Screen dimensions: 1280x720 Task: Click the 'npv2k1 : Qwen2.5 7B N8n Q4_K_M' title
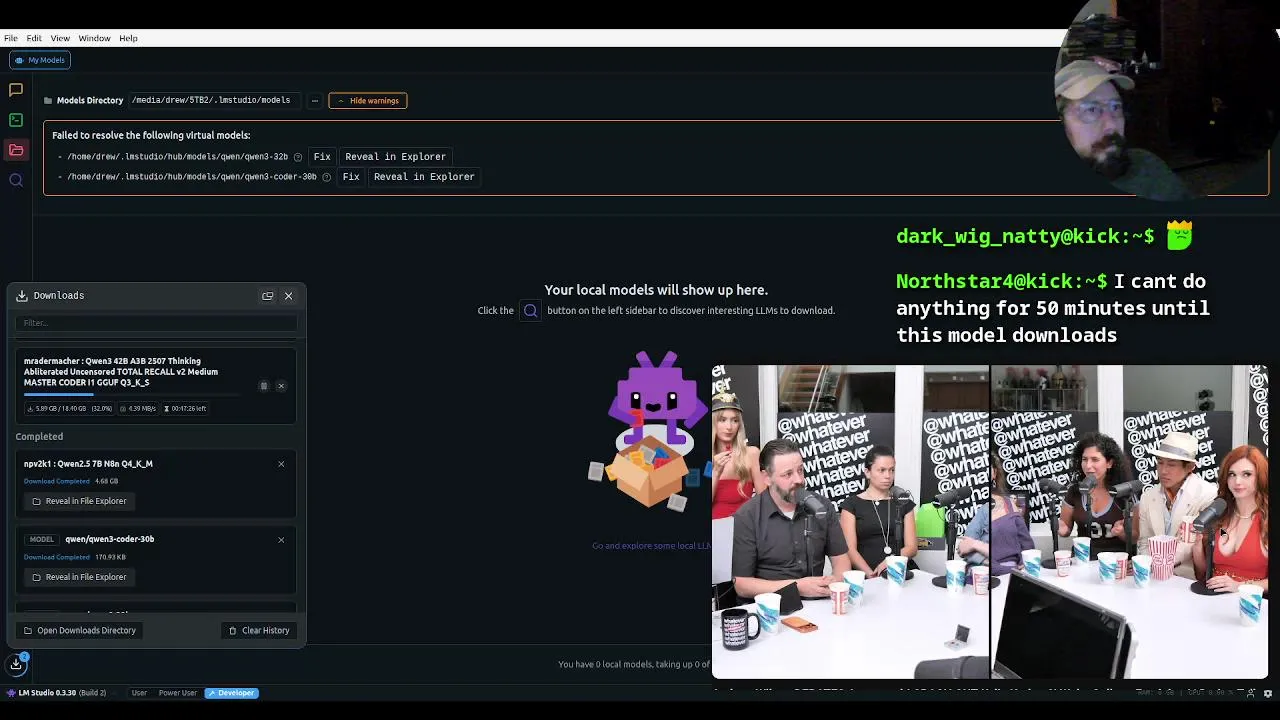88,464
